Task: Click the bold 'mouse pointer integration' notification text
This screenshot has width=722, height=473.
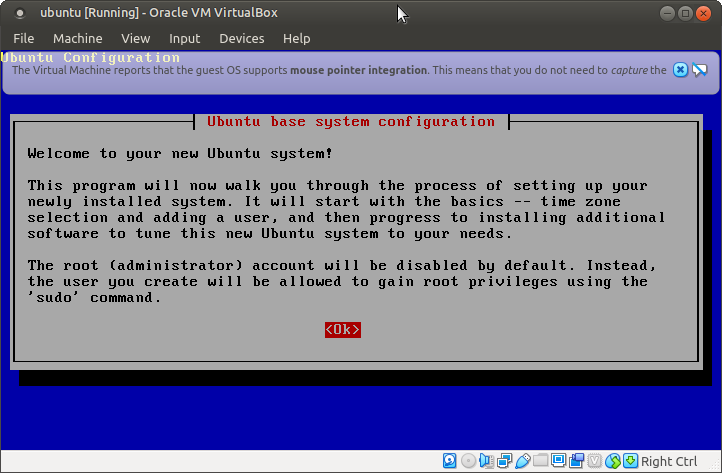Action: click(358, 70)
